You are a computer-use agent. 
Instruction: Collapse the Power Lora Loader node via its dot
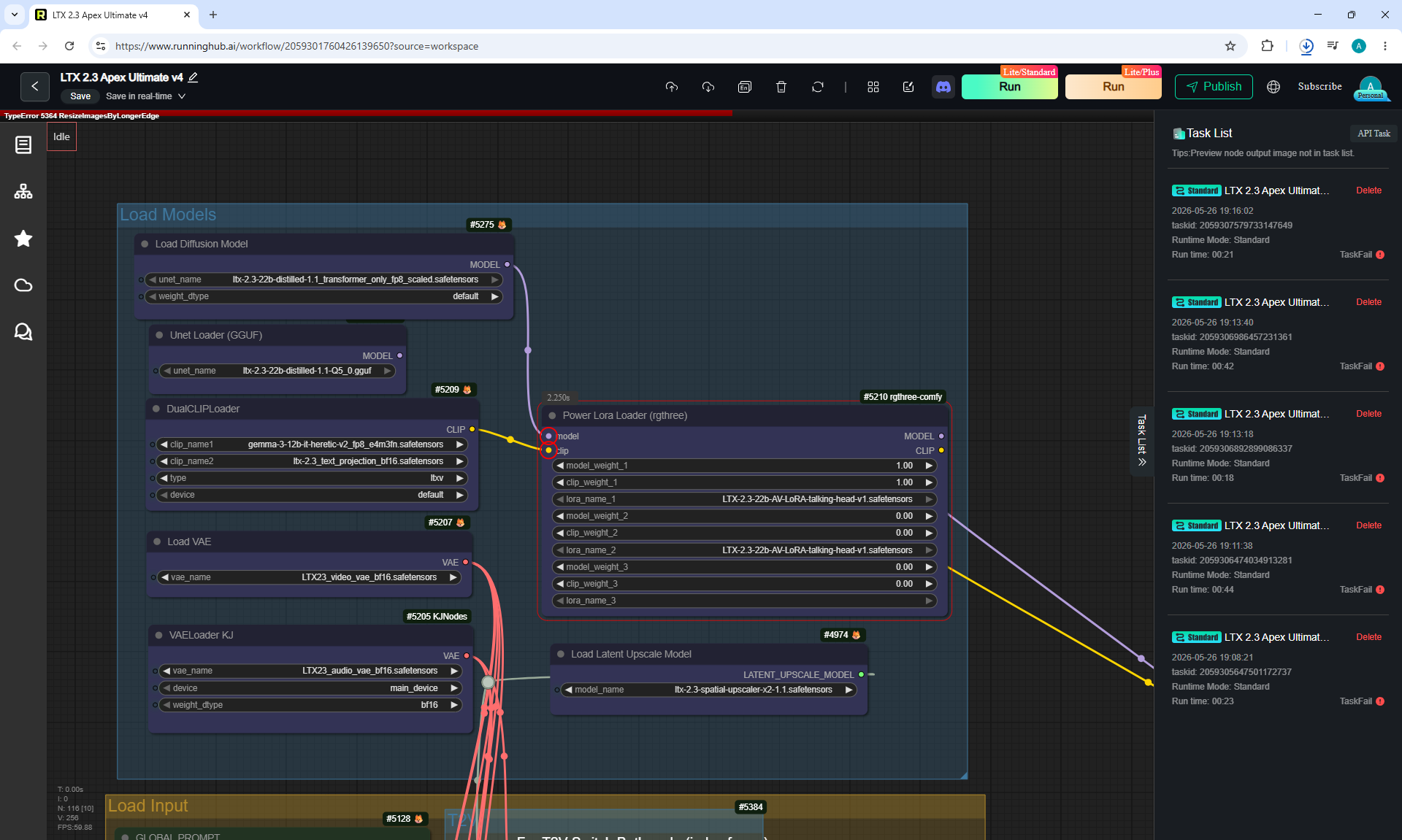pos(552,415)
